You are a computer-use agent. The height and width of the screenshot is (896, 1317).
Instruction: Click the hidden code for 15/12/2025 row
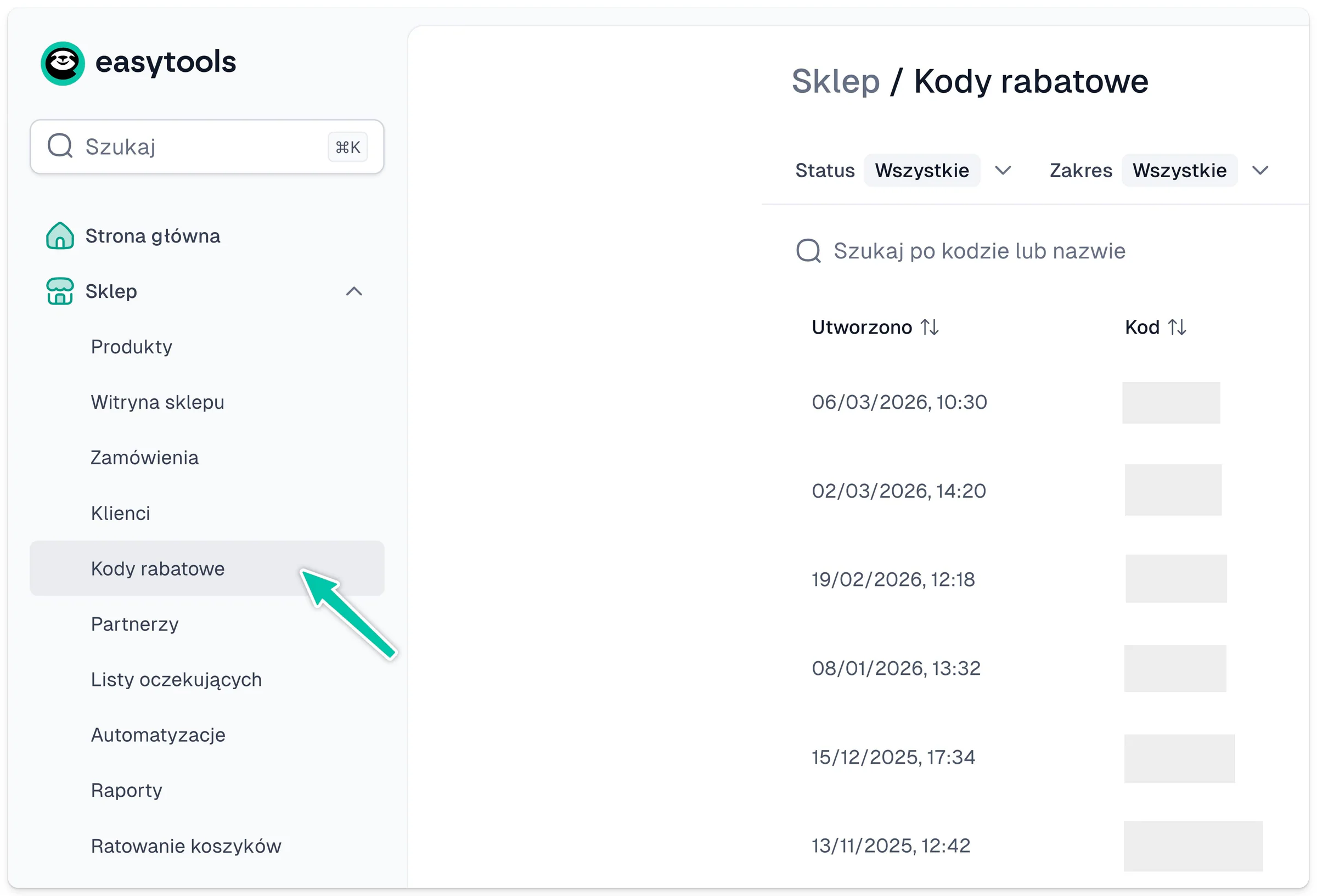tap(1179, 758)
